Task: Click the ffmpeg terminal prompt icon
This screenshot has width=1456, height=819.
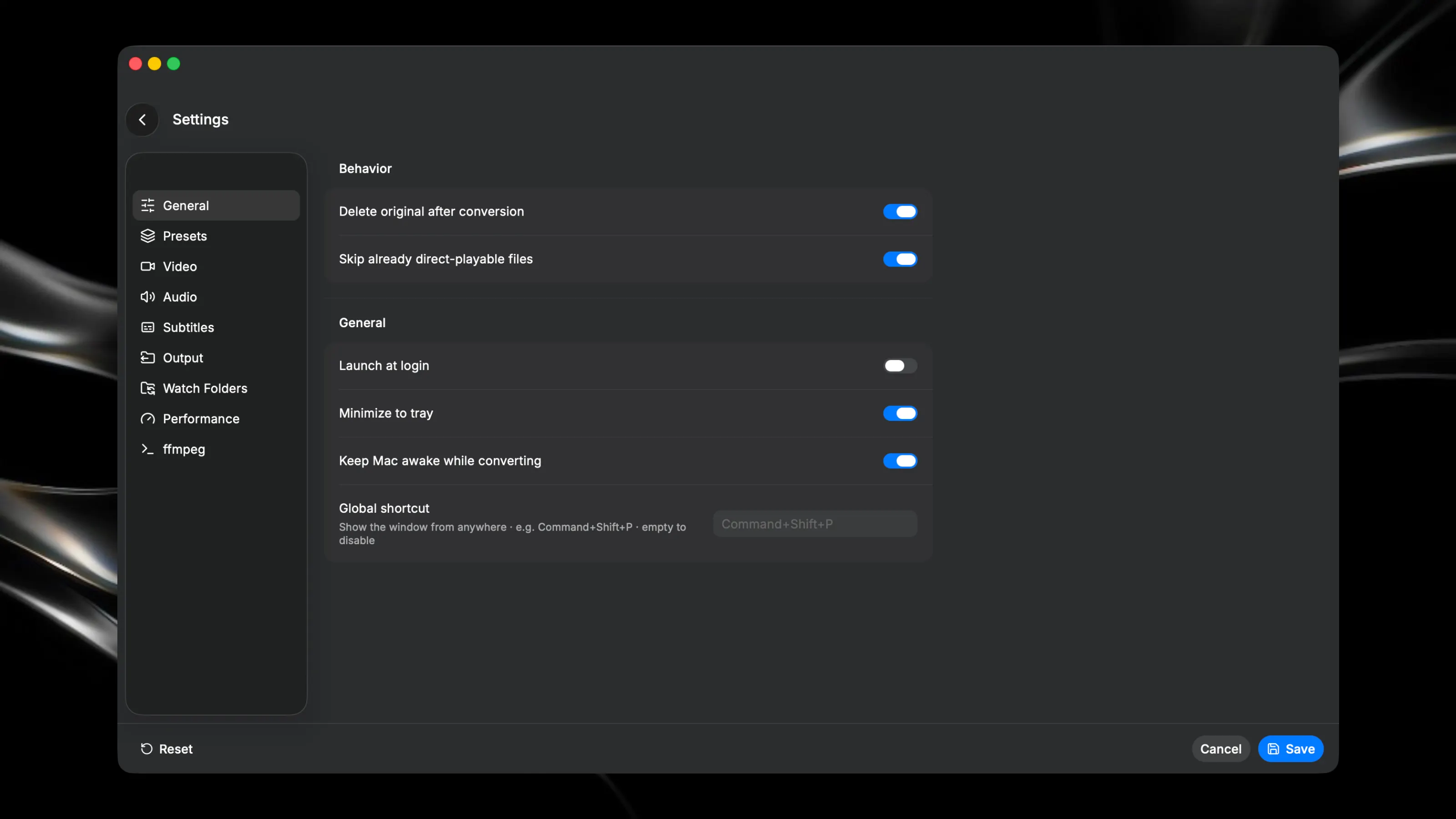Action: [x=147, y=450]
